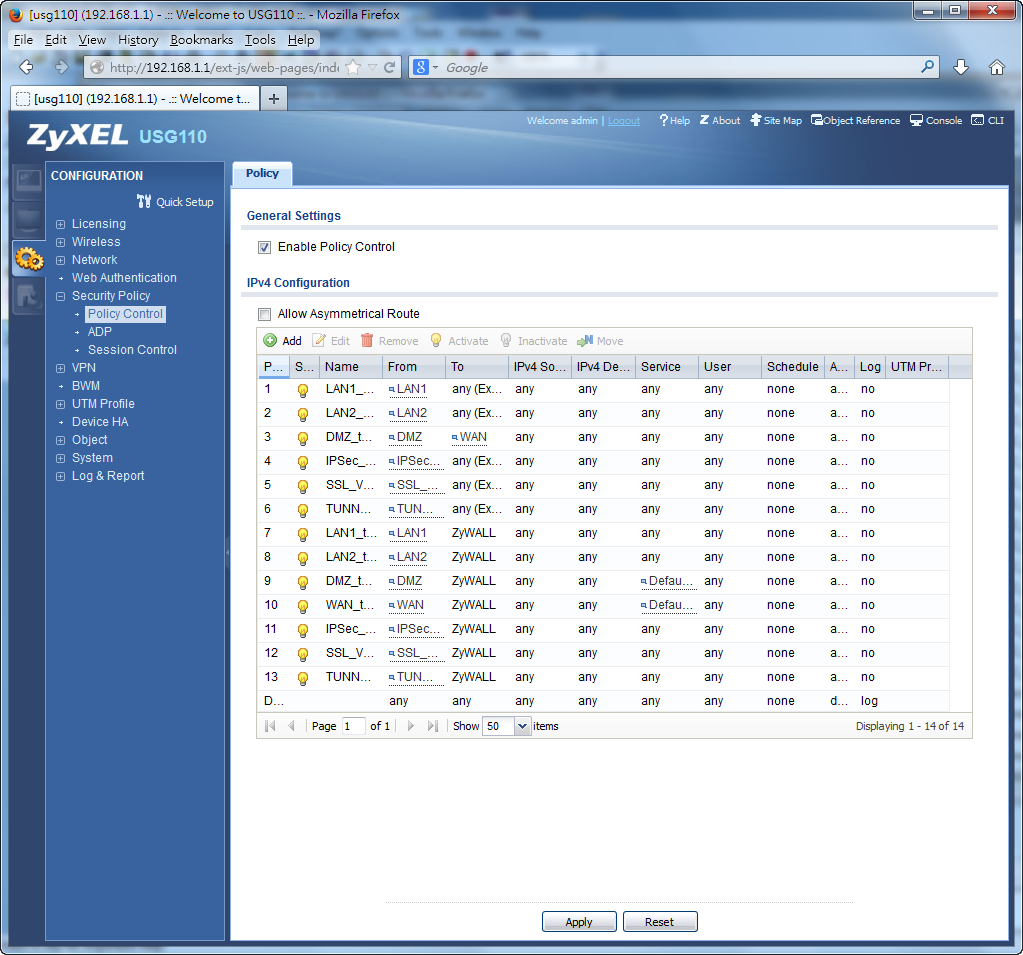Open the Site Map
1023x955 pixels.
pyautogui.click(x=756, y=121)
